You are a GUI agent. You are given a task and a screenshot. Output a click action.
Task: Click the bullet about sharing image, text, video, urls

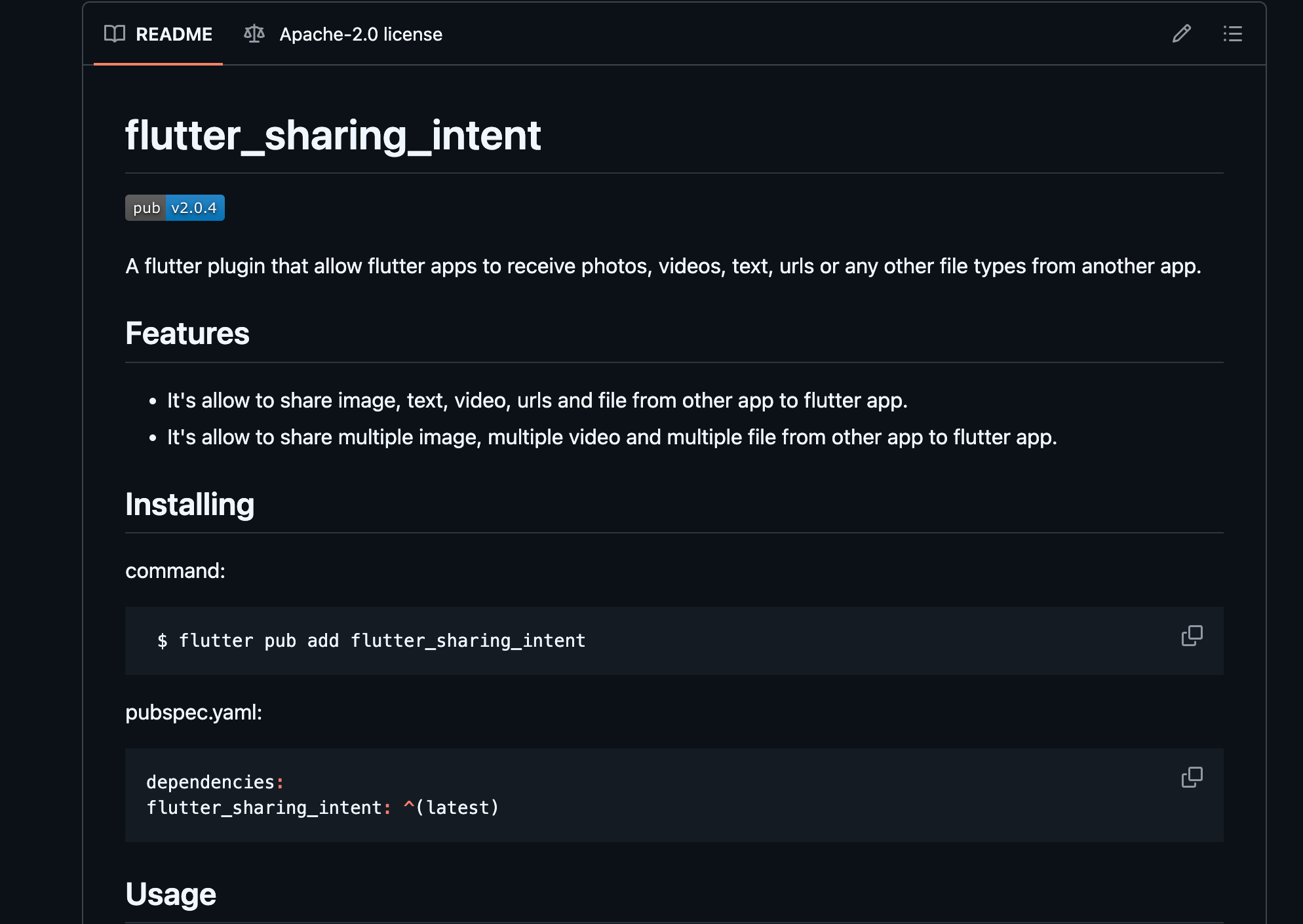tap(537, 400)
